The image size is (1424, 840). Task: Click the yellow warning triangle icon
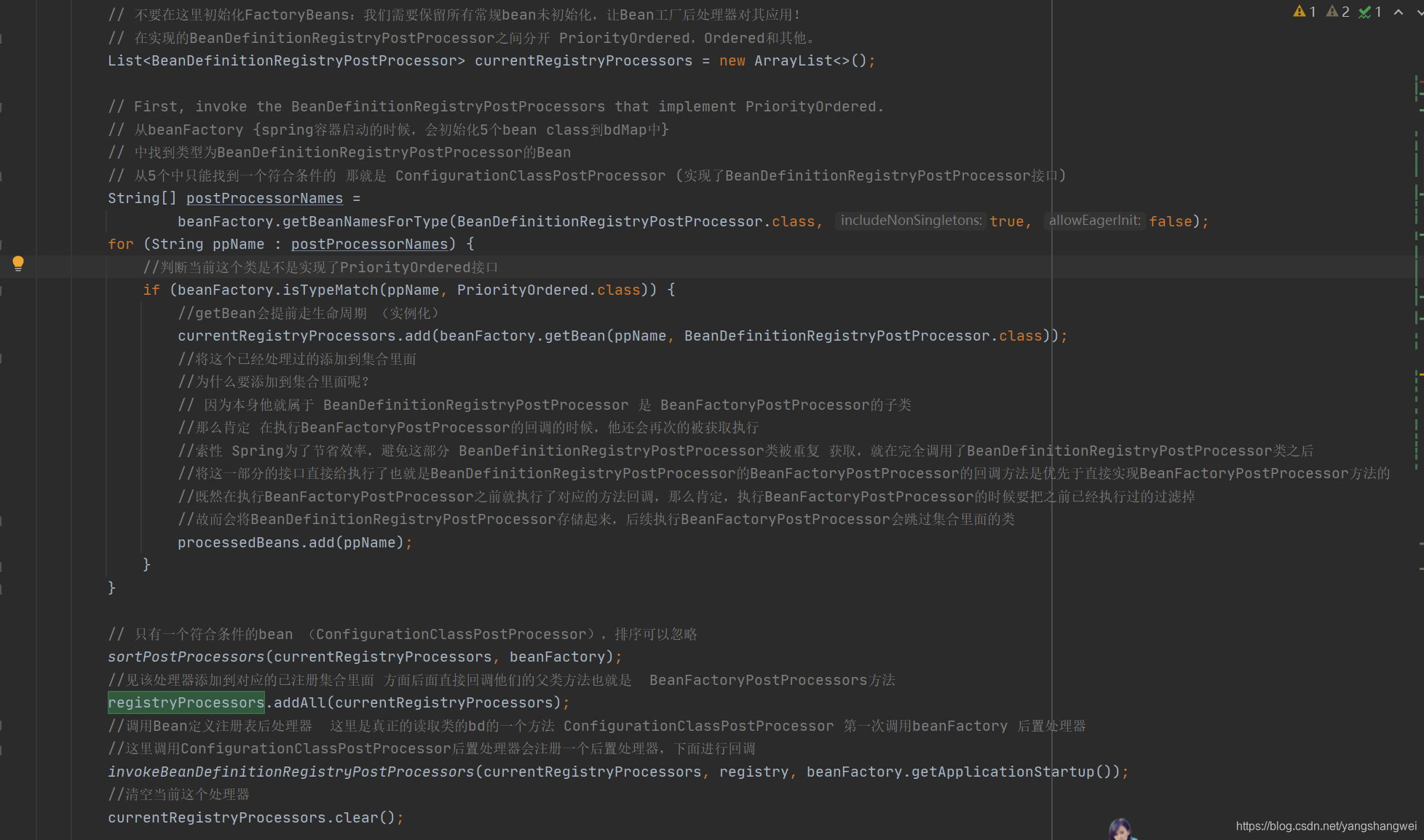click(1300, 12)
